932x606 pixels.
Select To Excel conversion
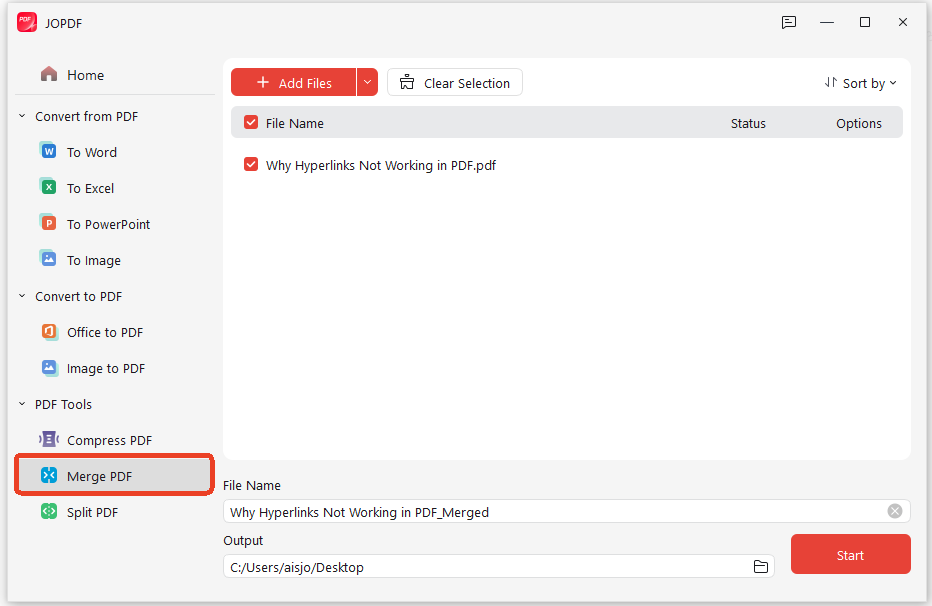click(x=115, y=188)
